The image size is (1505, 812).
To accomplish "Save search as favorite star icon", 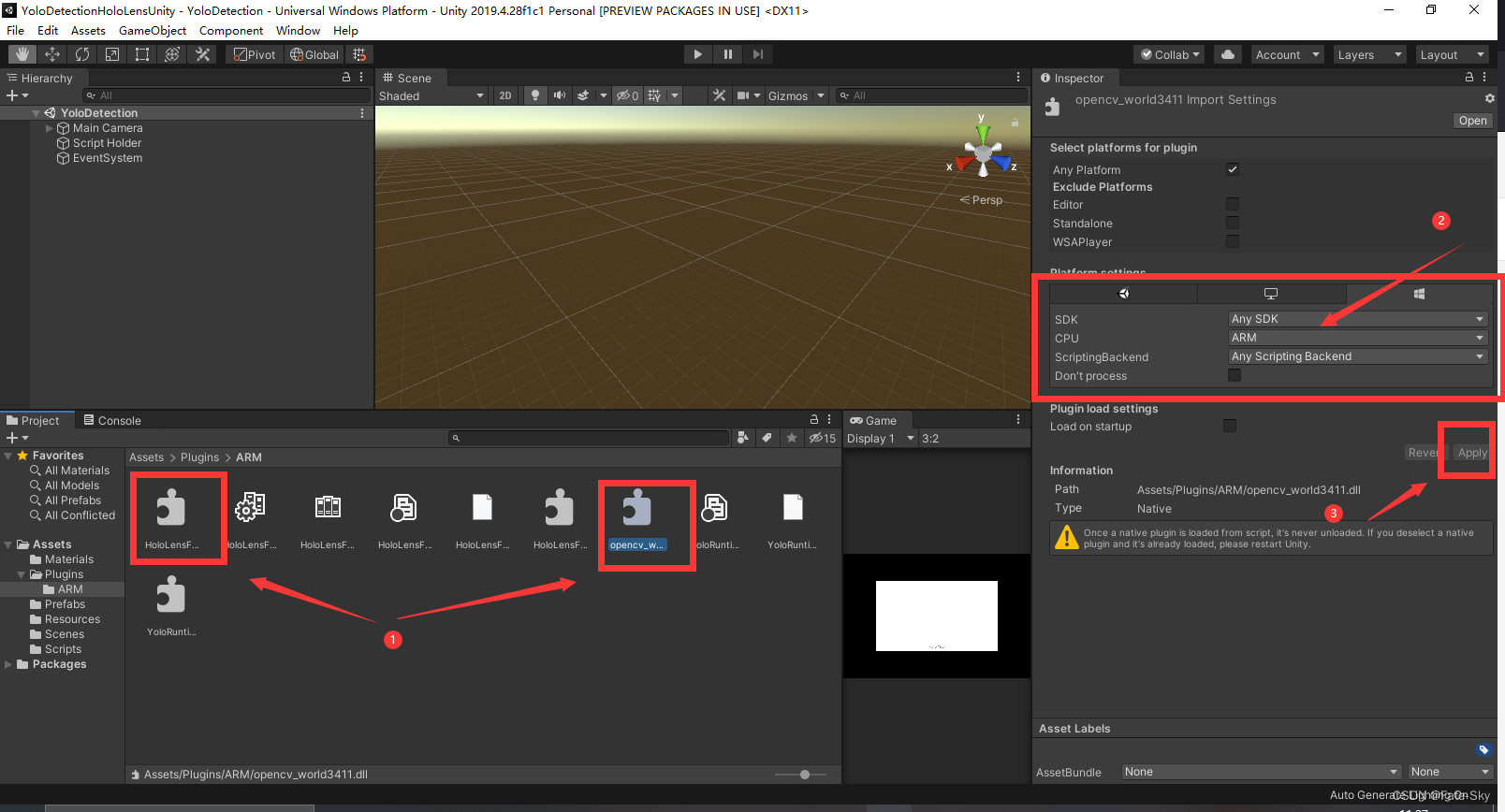I will tap(792, 438).
